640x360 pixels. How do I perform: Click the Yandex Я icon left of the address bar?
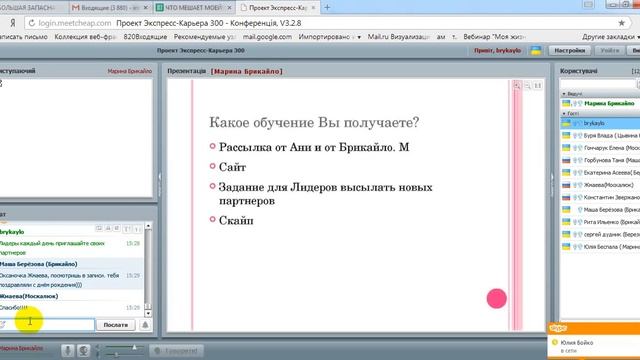click(x=13, y=23)
